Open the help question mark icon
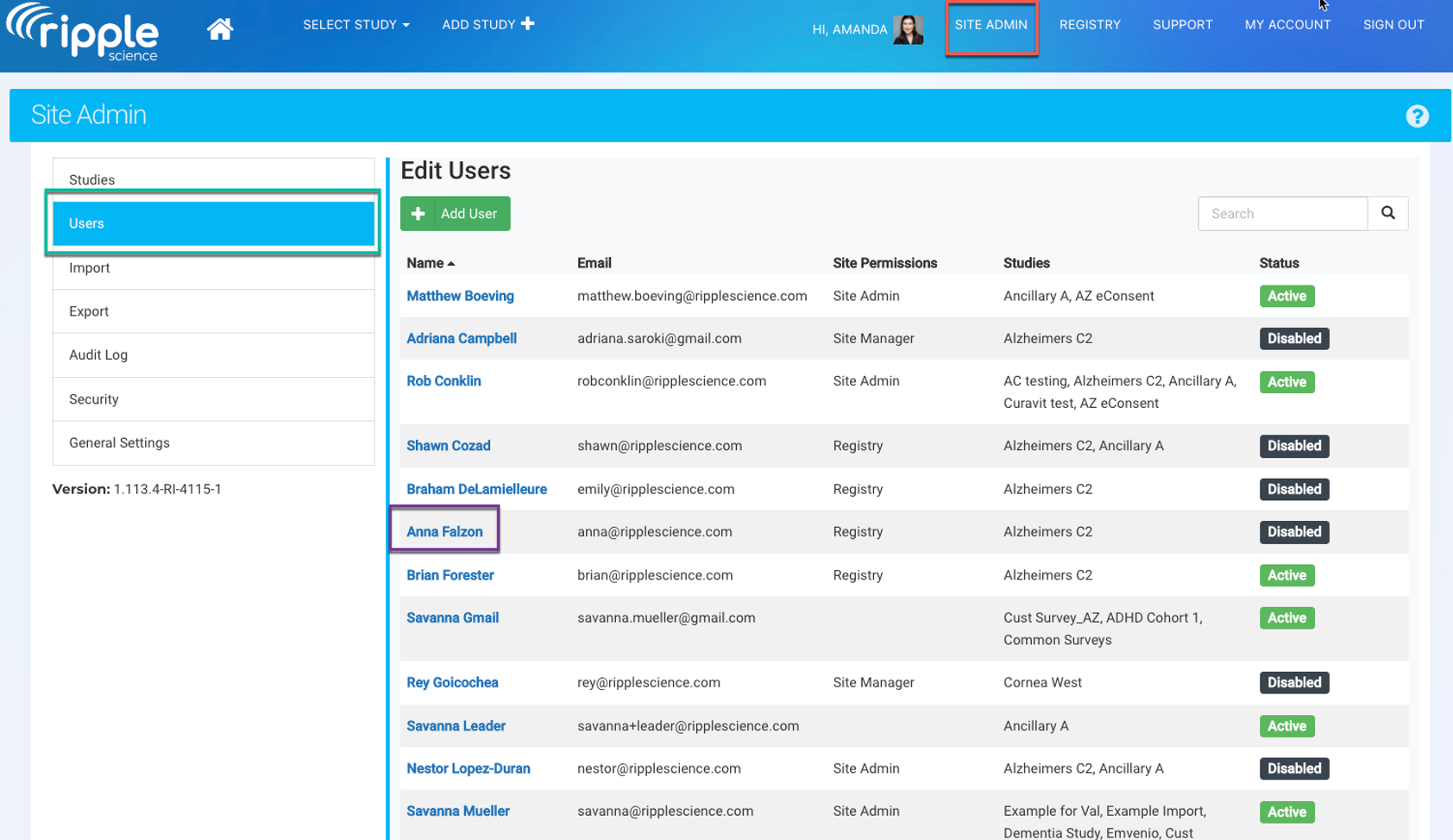This screenshot has height=840, width=1453. pyautogui.click(x=1417, y=116)
